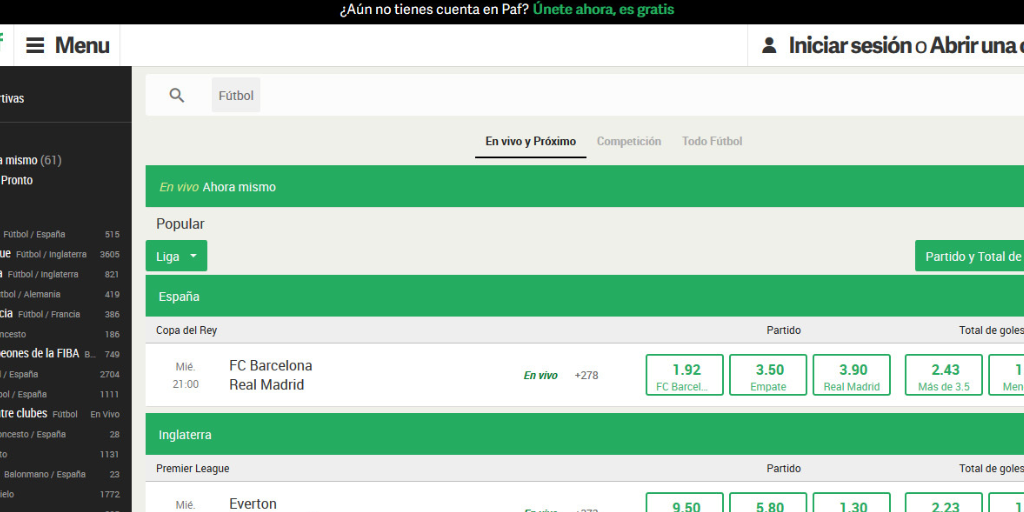This screenshot has width=1024, height=512.
Task: Open the FC Barcelona vs Real Madrid match
Action: click(270, 375)
